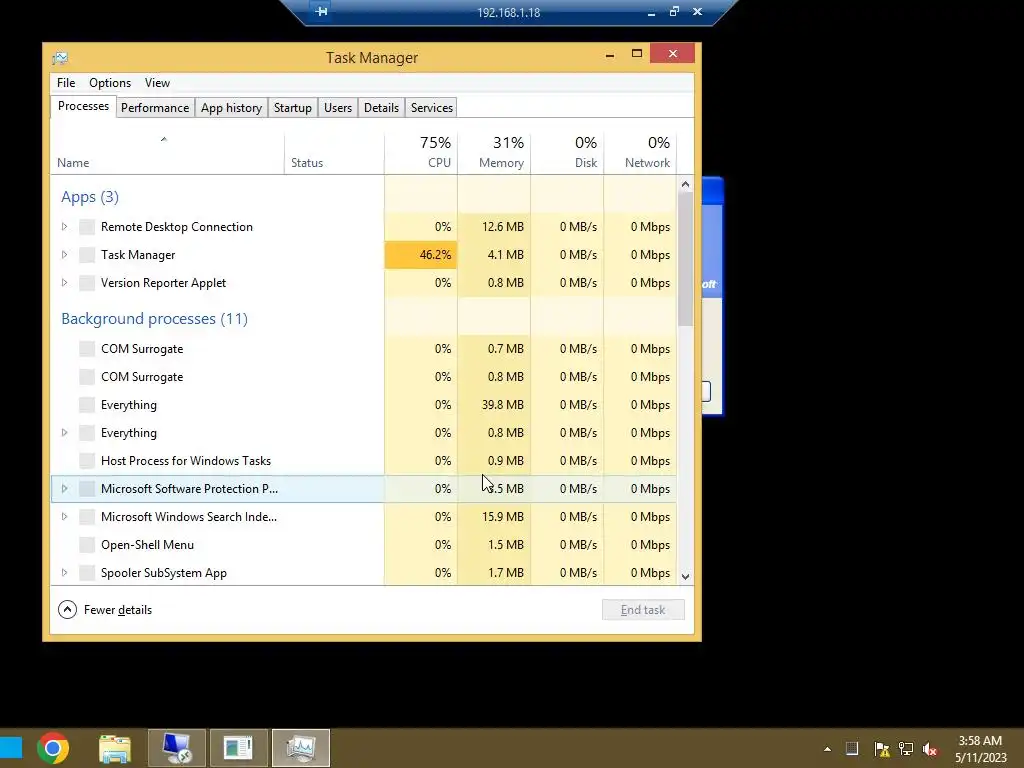Open the Options menu
The image size is (1024, 768).
click(x=110, y=83)
